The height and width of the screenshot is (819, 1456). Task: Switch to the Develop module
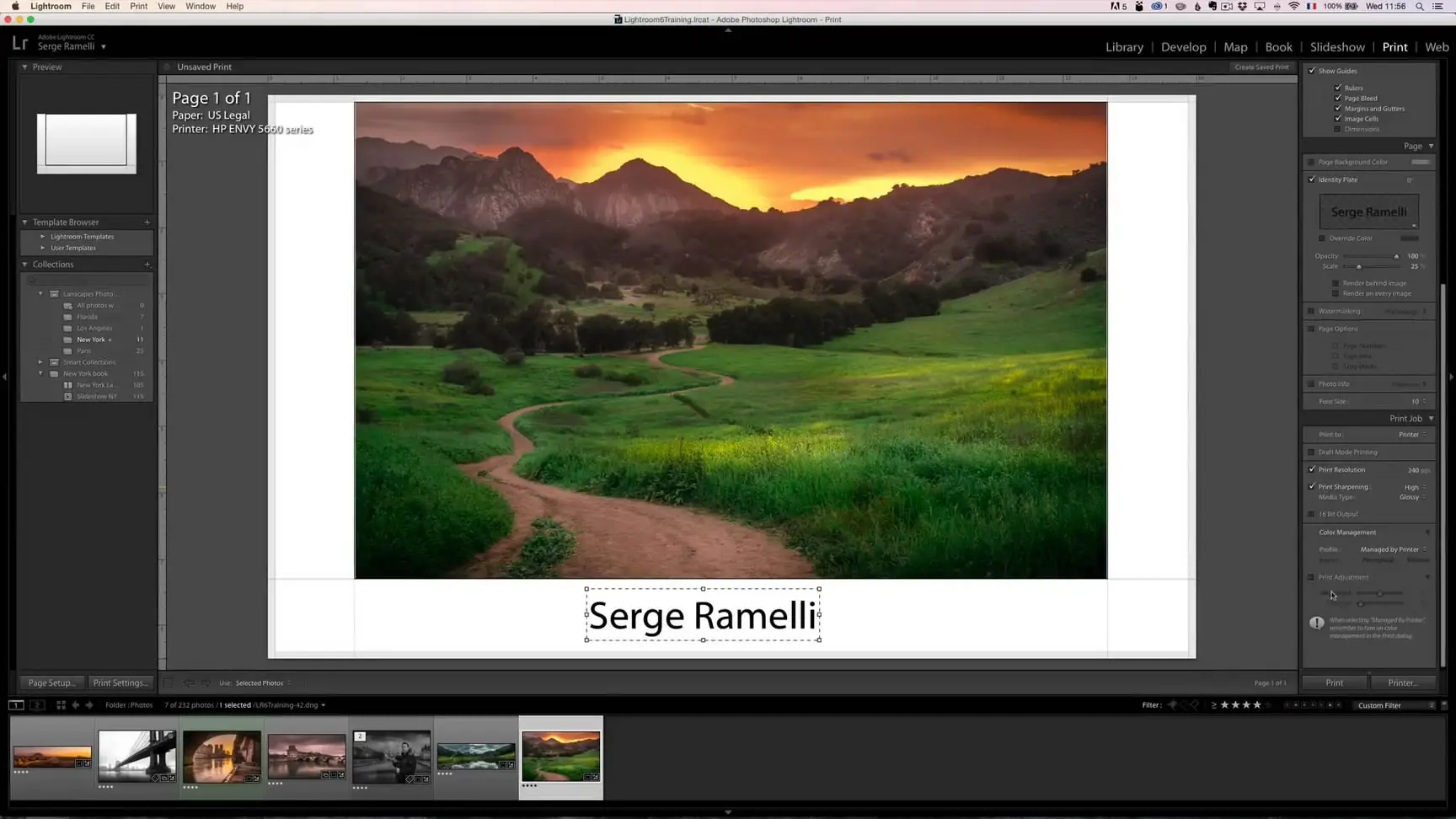point(1184,47)
